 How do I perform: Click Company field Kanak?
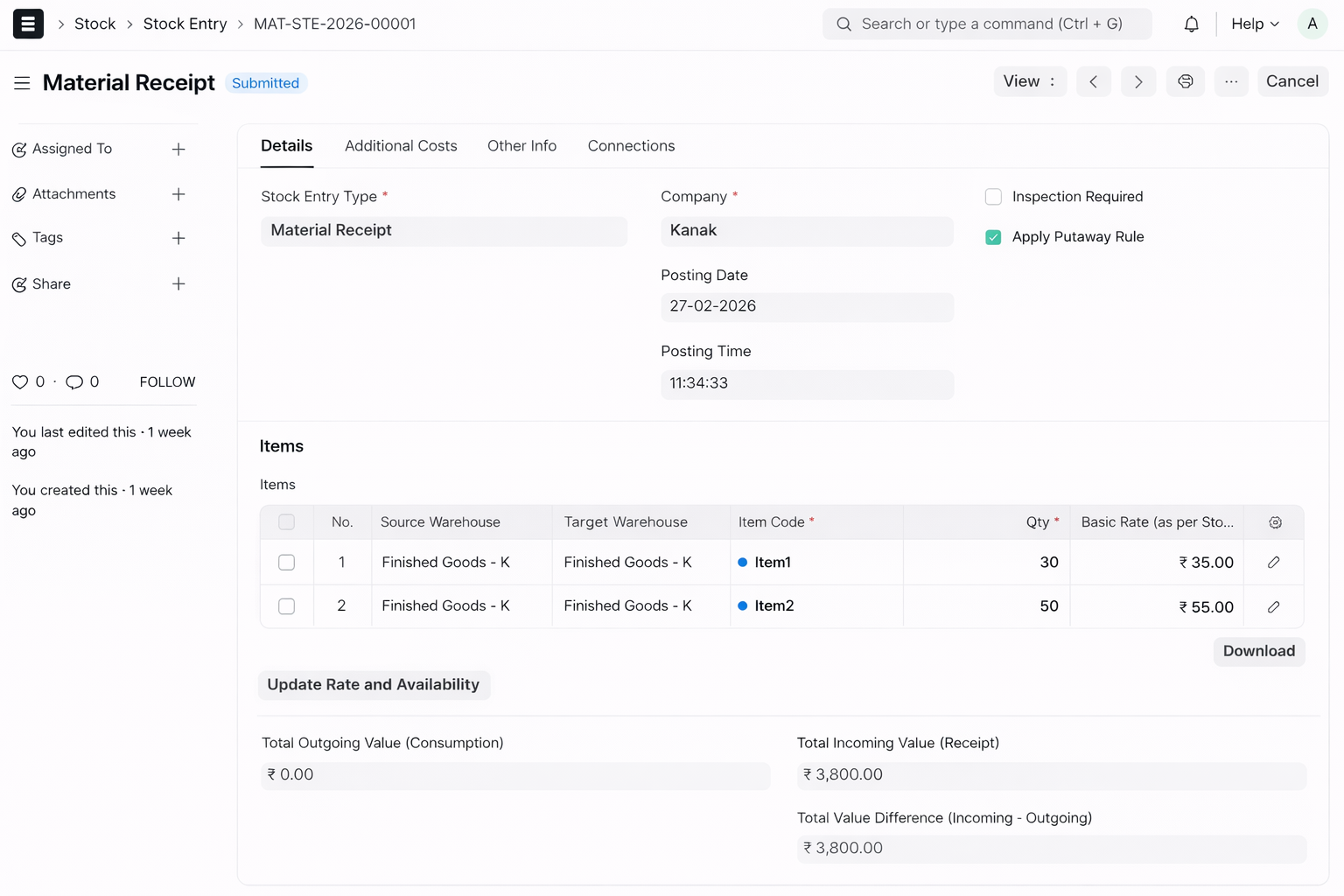(x=807, y=231)
